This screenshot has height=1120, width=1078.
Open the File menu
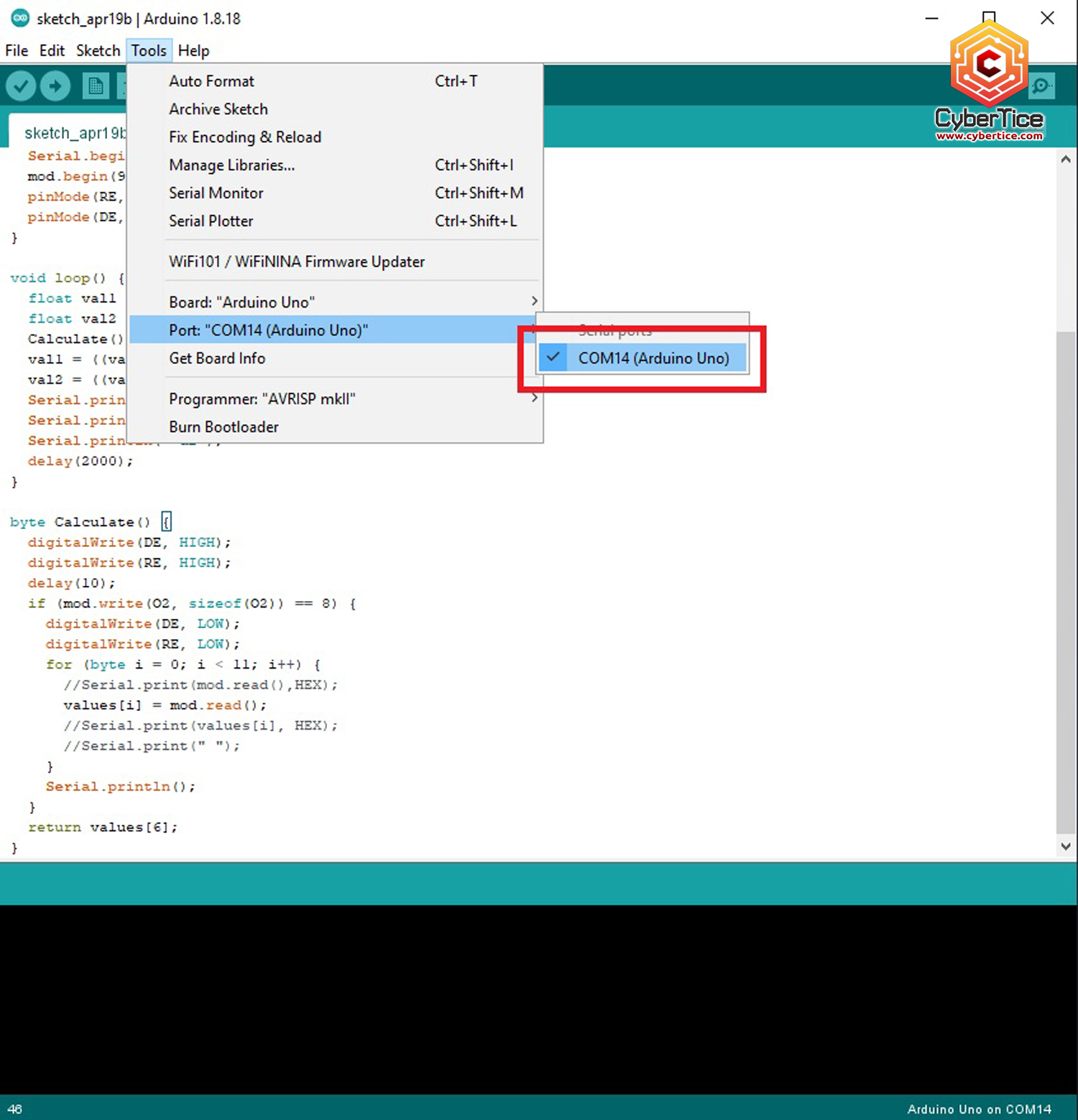[x=16, y=50]
